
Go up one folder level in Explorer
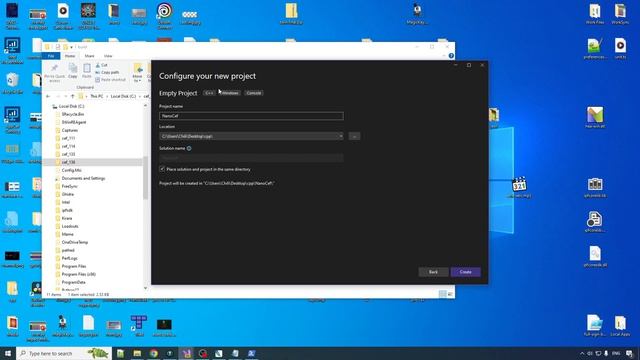pos(73,96)
